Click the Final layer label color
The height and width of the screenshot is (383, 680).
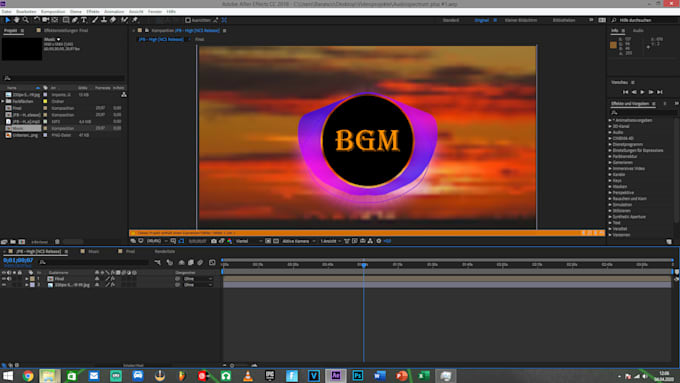coord(32,279)
